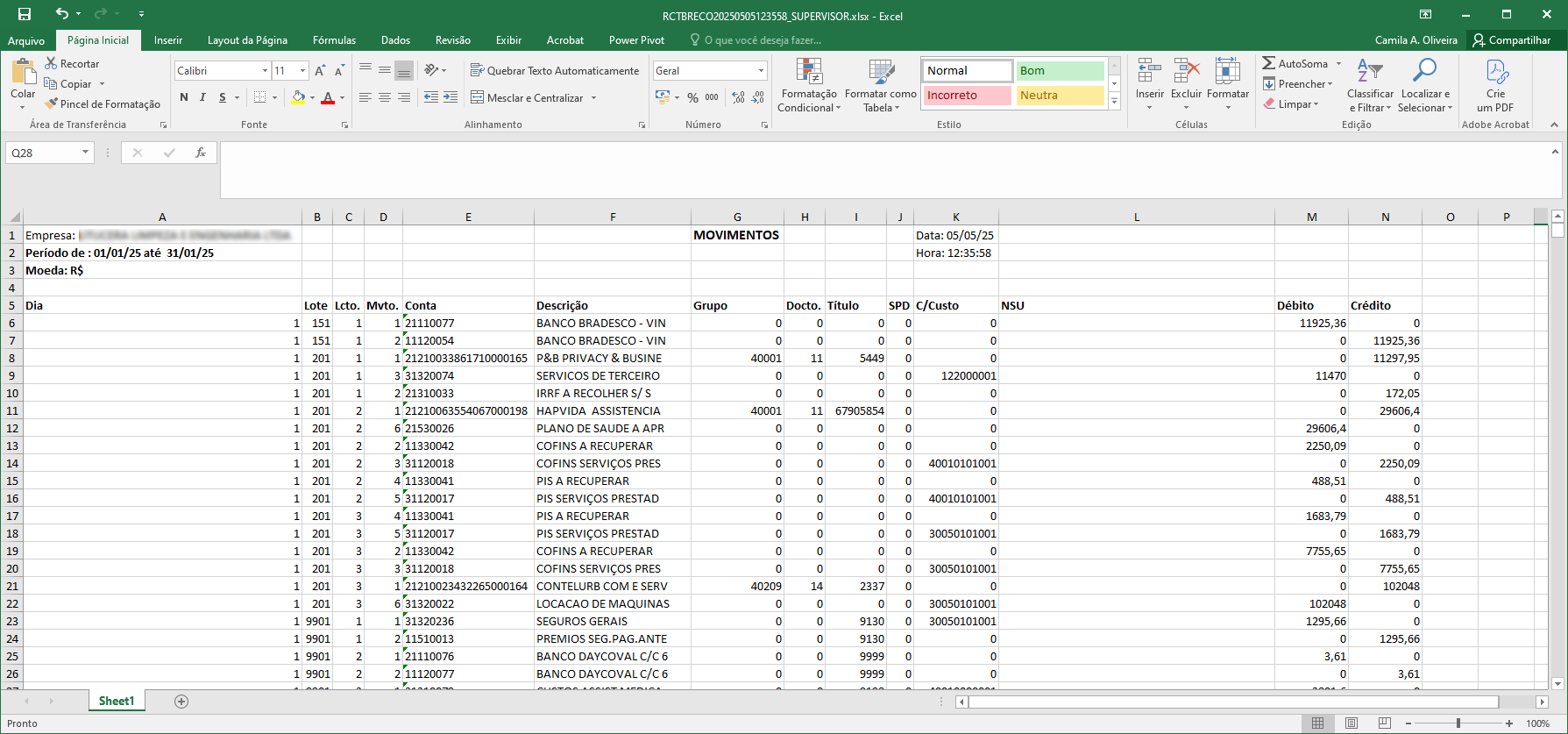
Task: Cut selection with Recortar
Action: 72,63
